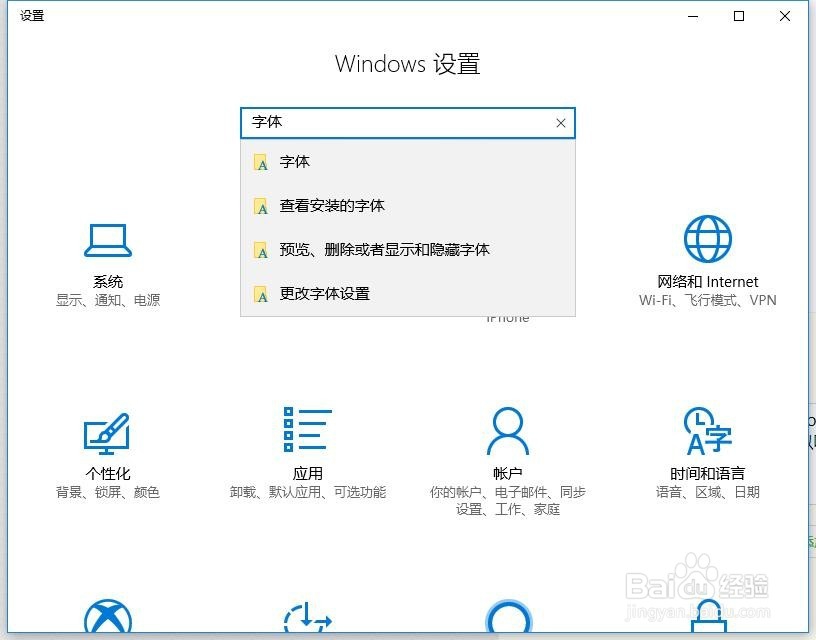Open the update arrows icon at bottom
The height and width of the screenshot is (640, 816).
click(x=308, y=618)
